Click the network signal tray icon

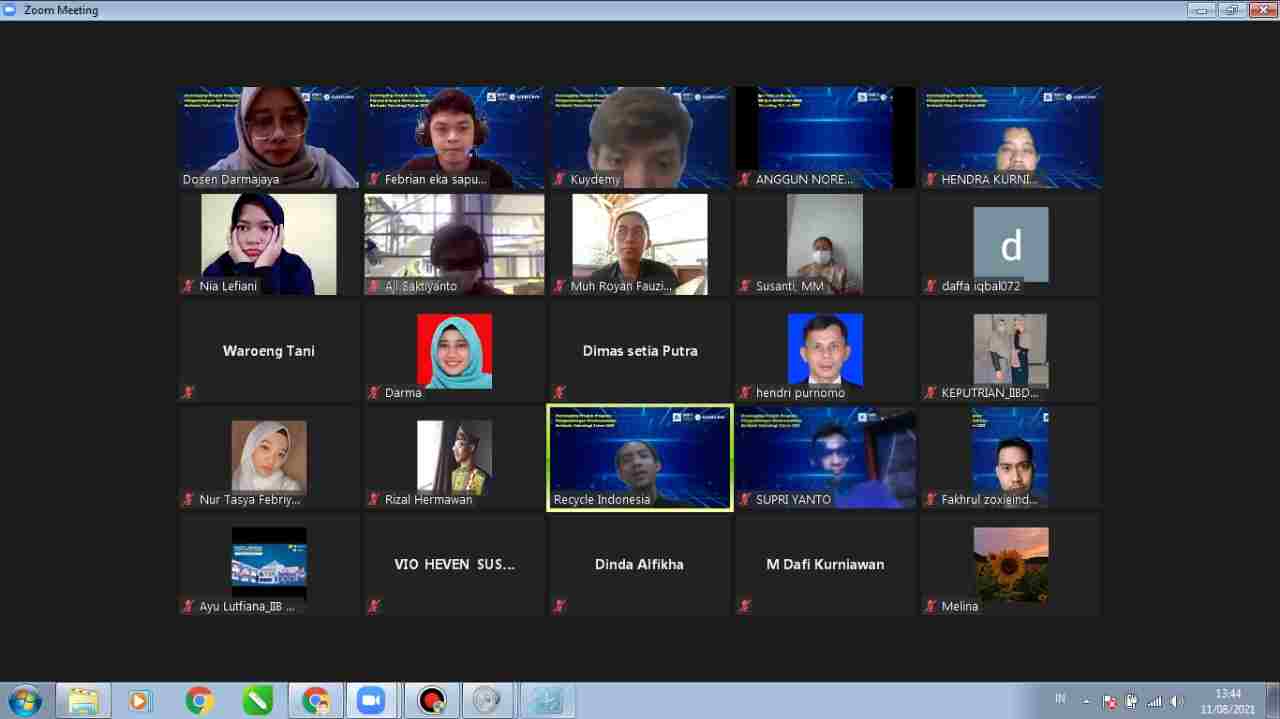[1154, 701]
